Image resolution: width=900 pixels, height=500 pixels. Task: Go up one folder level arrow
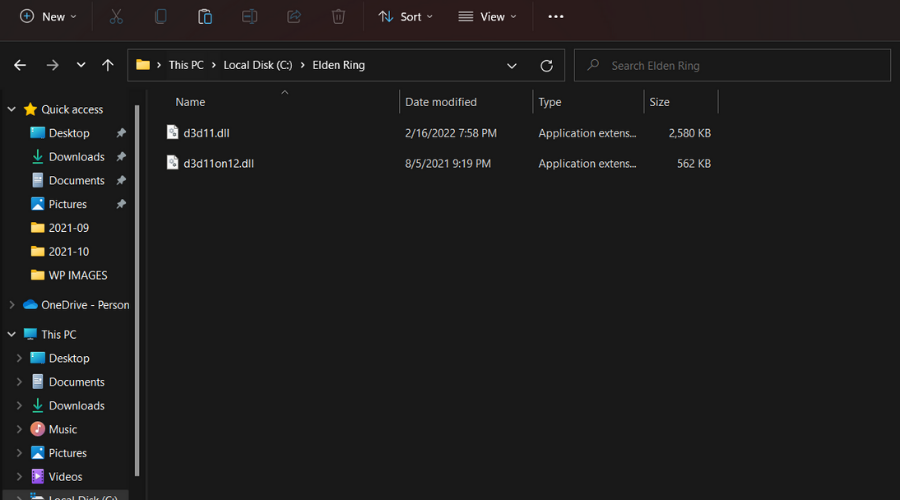click(107, 65)
